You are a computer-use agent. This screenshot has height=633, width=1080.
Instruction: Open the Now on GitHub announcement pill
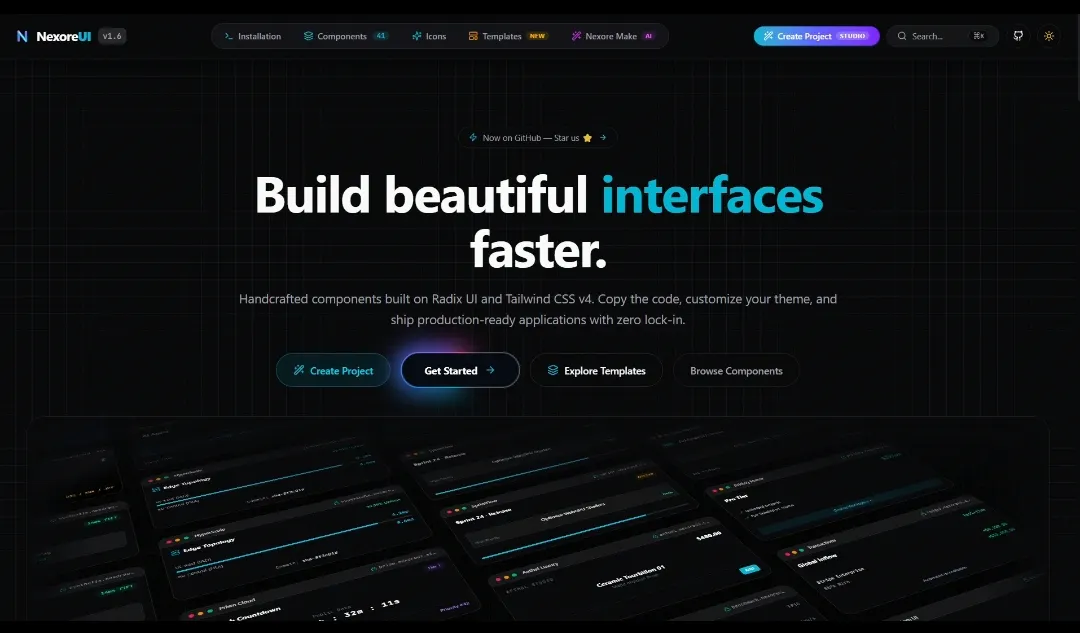(x=537, y=138)
